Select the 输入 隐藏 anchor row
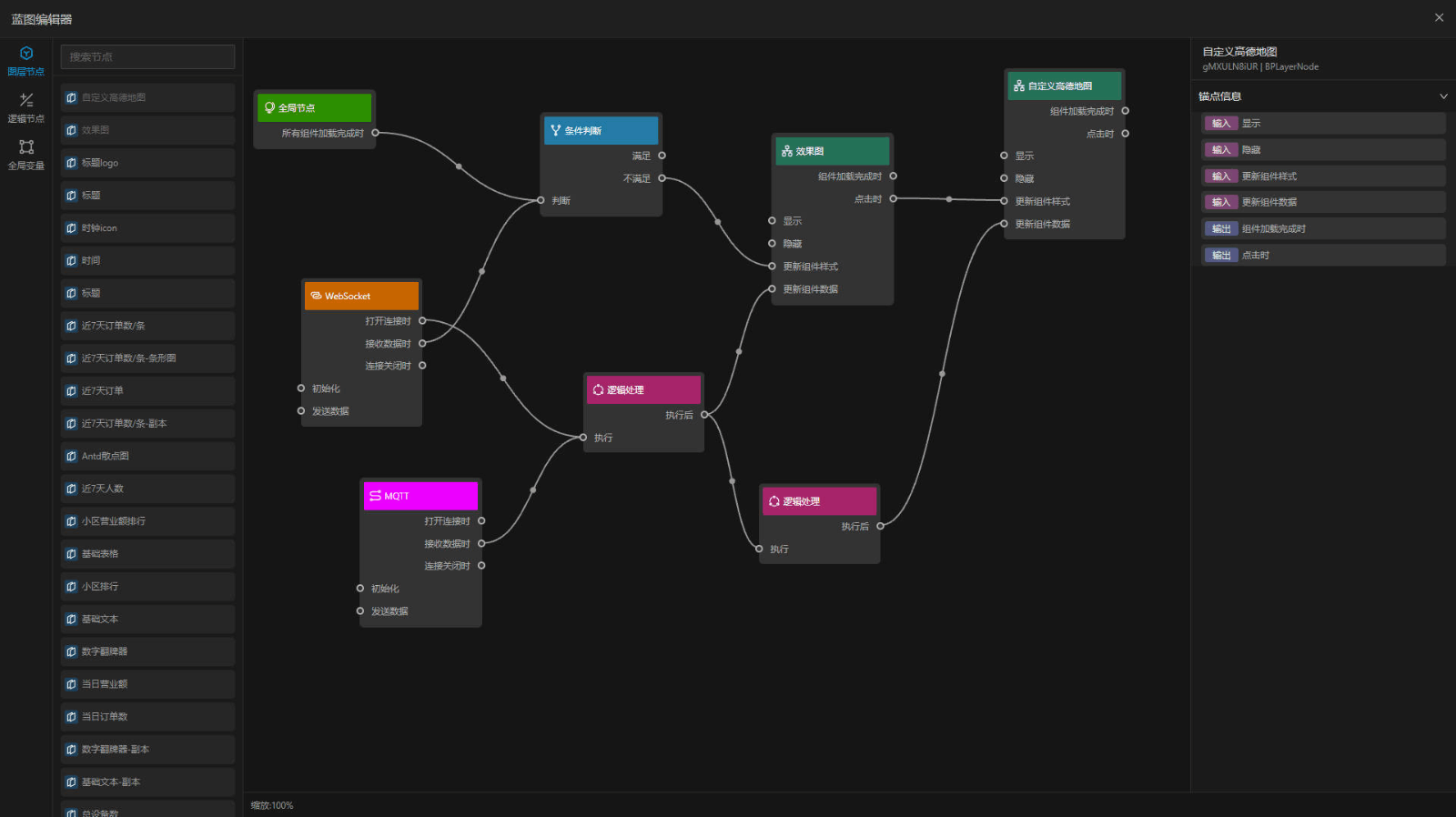This screenshot has width=1456, height=817. 1323,150
